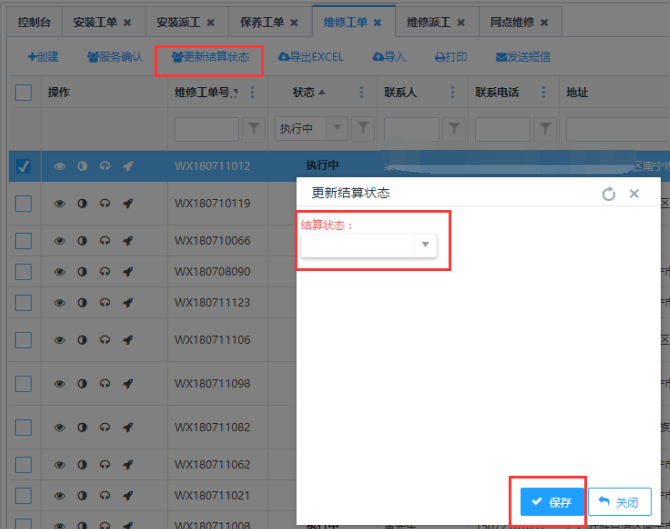Click the 保存 button

click(551, 502)
